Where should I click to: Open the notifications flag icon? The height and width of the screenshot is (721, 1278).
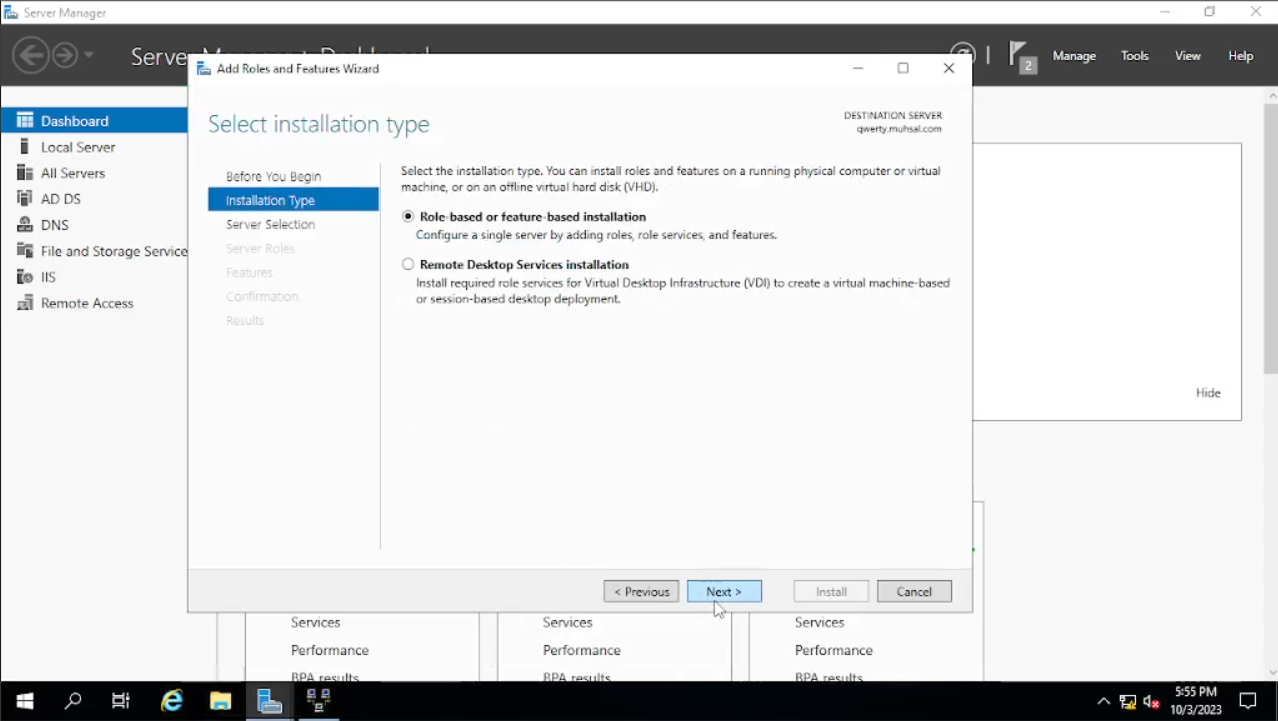(1019, 55)
